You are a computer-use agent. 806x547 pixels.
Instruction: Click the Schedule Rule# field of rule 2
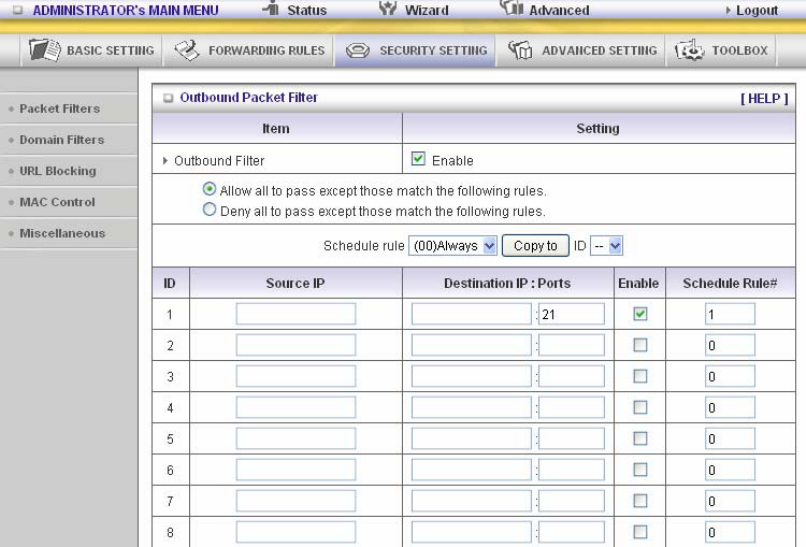click(x=730, y=345)
